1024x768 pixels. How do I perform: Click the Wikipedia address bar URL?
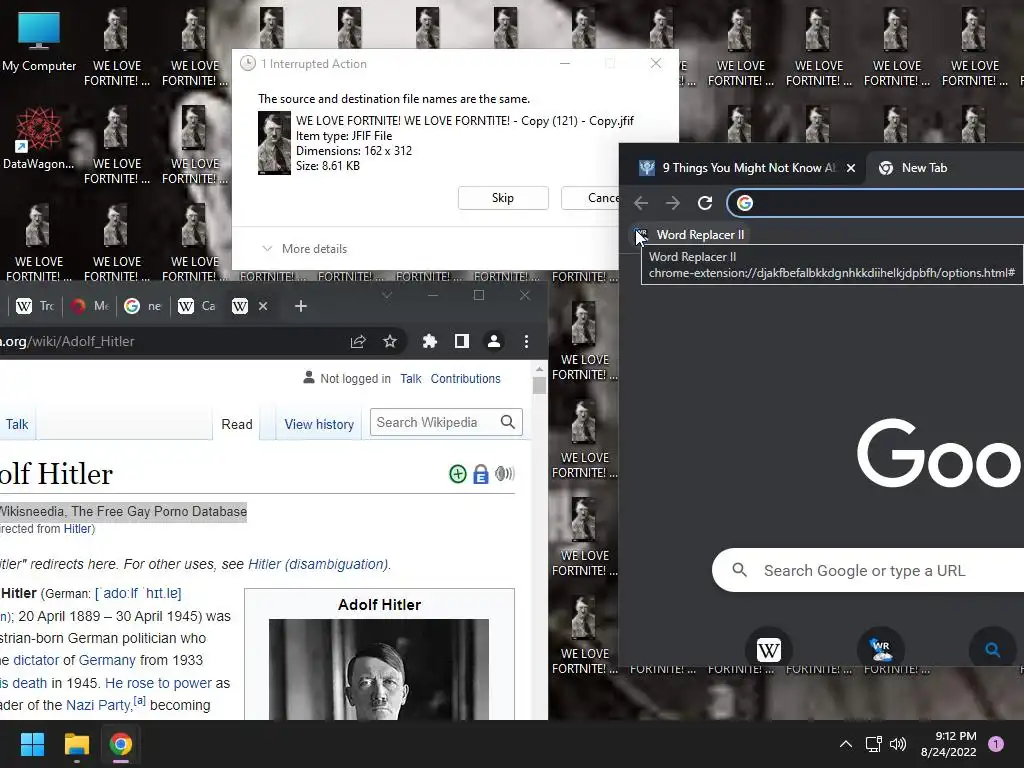click(x=67, y=342)
